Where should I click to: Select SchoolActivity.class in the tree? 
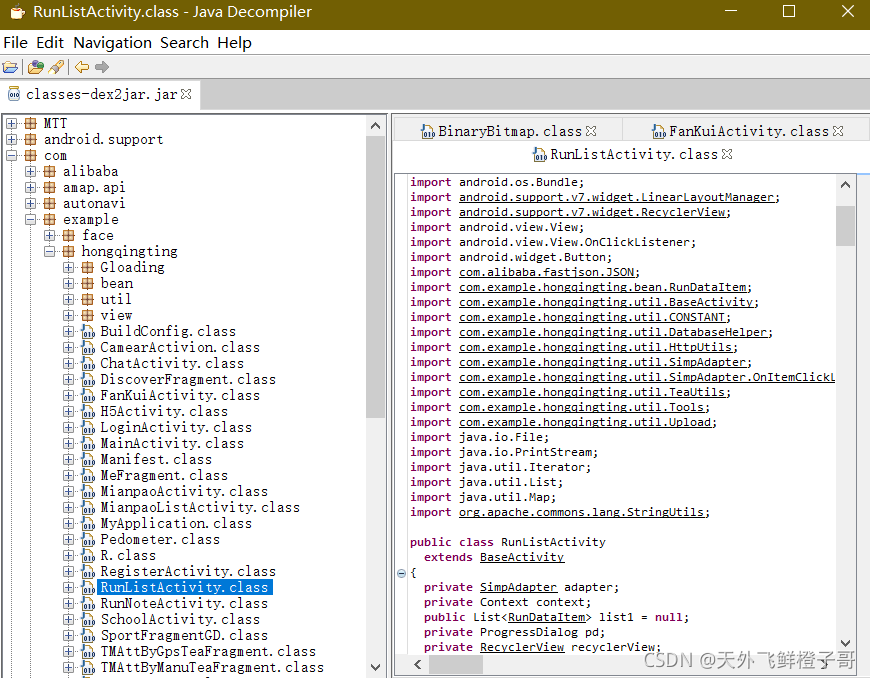pos(180,620)
